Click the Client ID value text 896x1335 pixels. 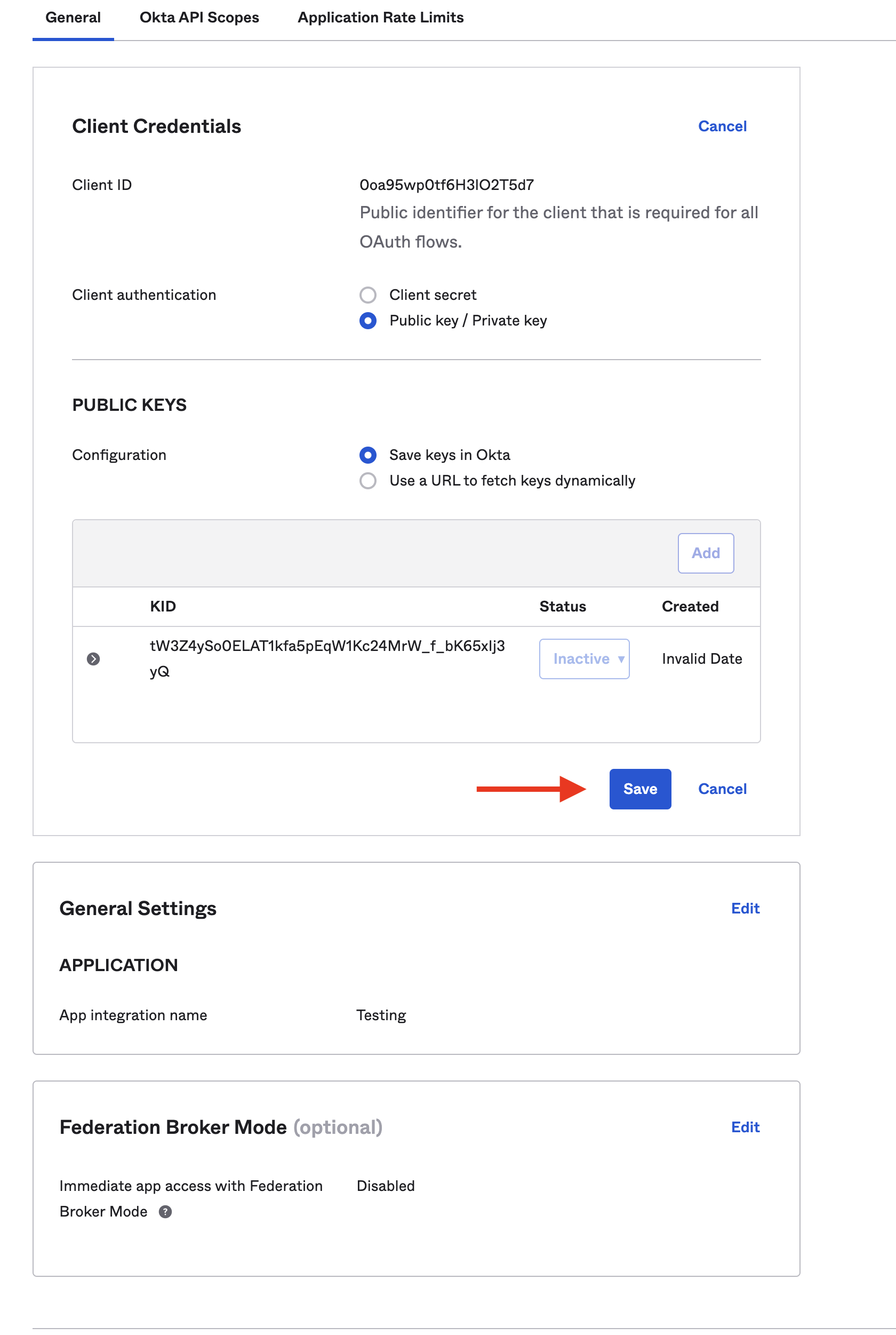tap(446, 185)
